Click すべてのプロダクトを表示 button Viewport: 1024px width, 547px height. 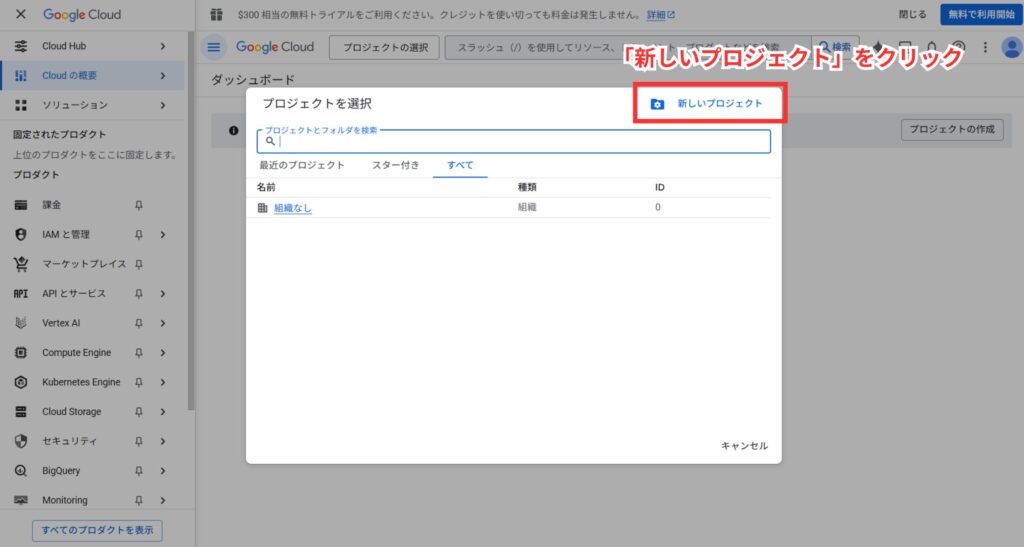[97, 530]
